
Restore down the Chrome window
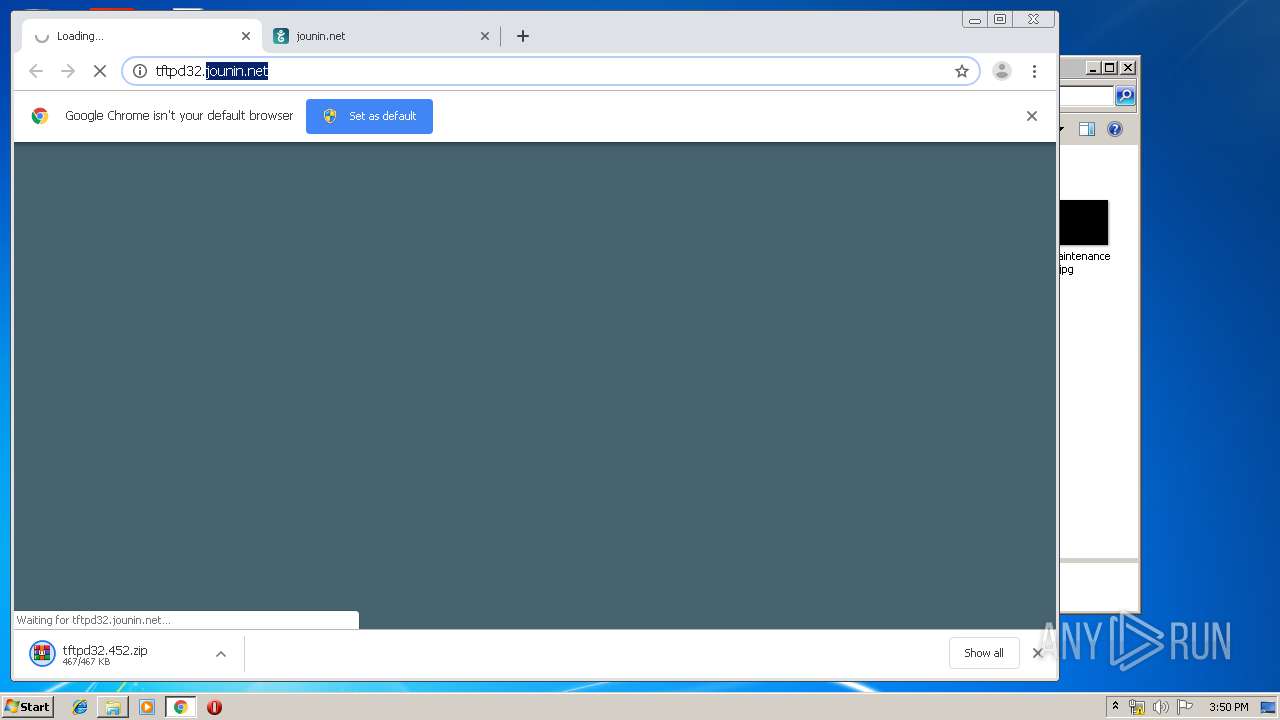pos(1000,19)
